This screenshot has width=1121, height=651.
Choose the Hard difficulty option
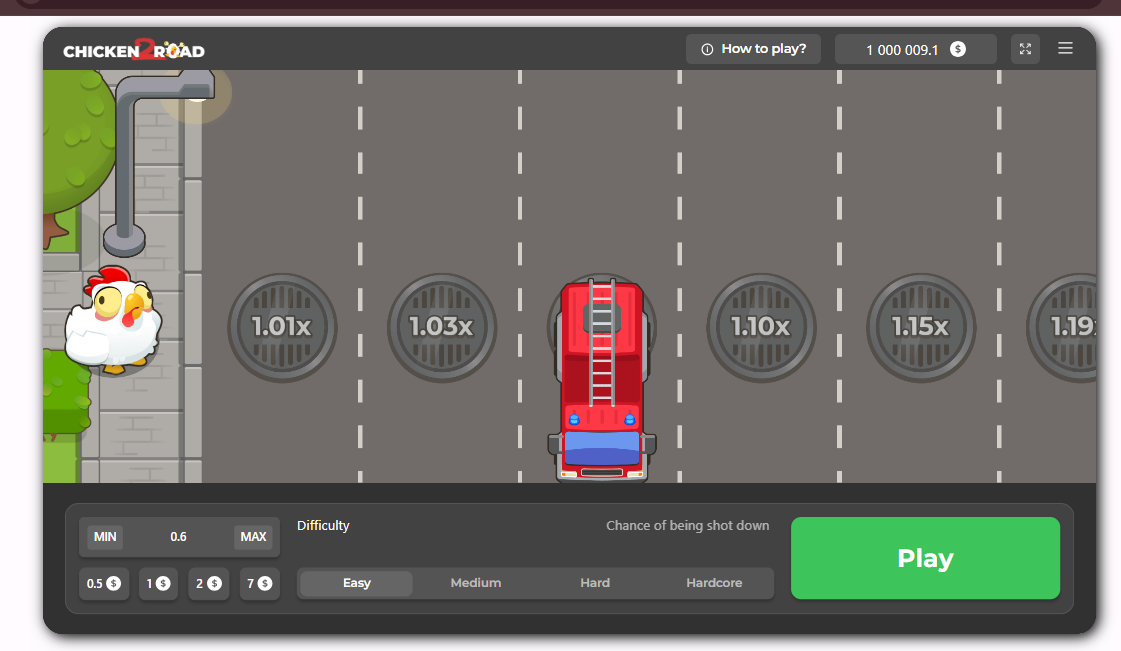coord(595,583)
